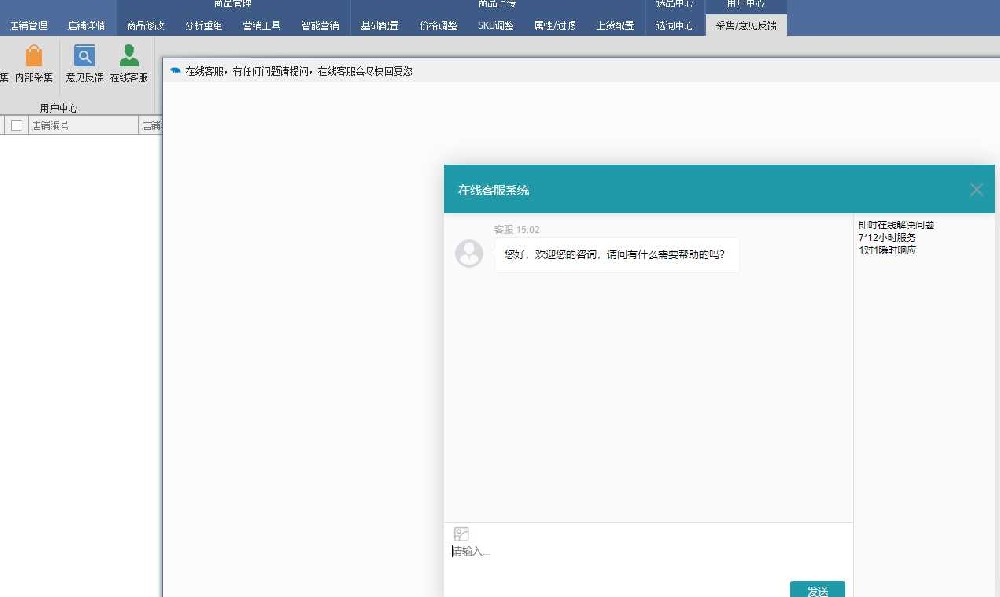Image resolution: width=1000 pixels, height=597 pixels.
Task: Click the teal chat bubble icon in the notice bar
Action: pos(175,71)
